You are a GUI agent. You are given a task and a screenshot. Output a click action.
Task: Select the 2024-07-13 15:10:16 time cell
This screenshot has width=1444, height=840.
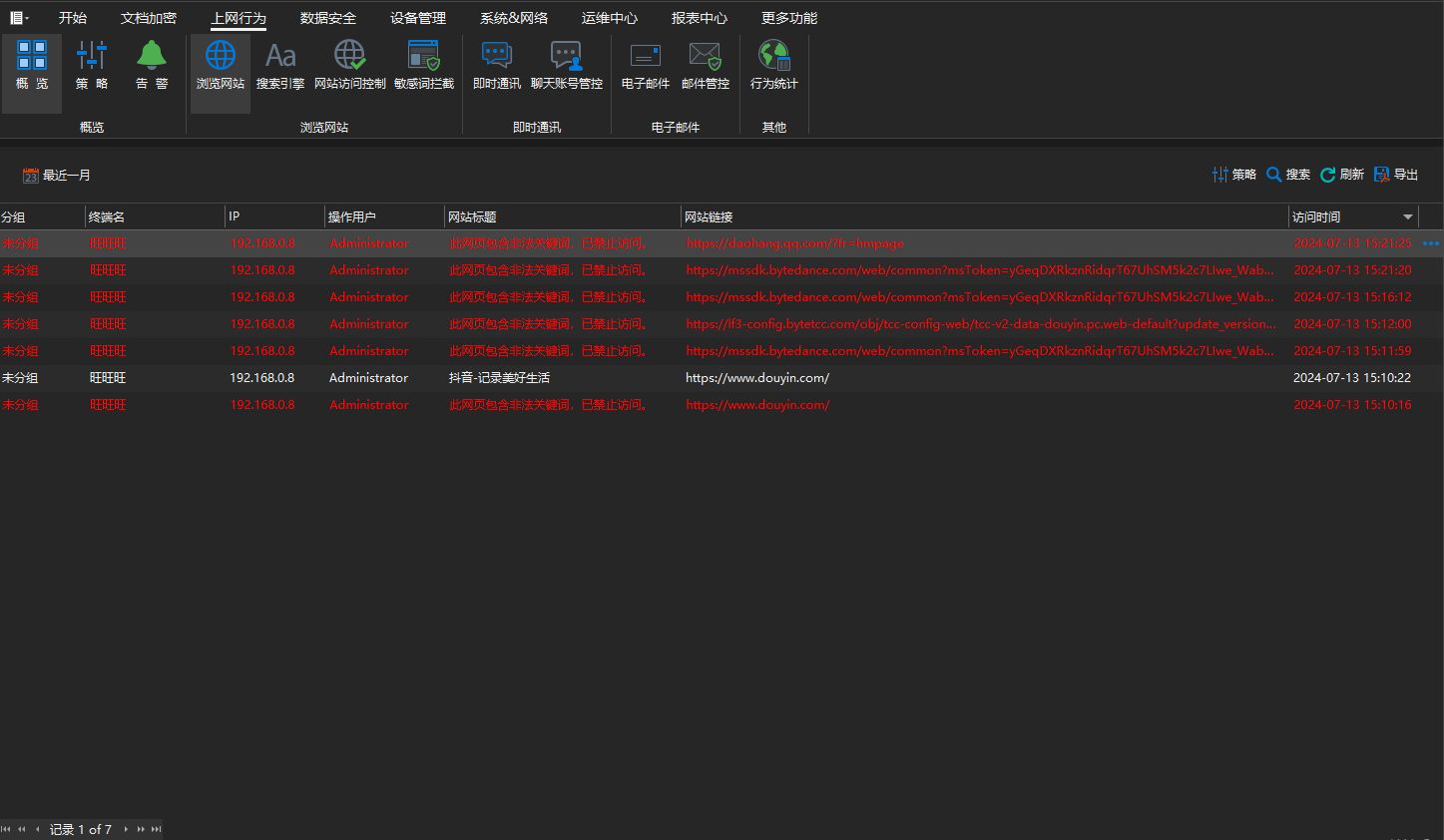tap(1352, 405)
